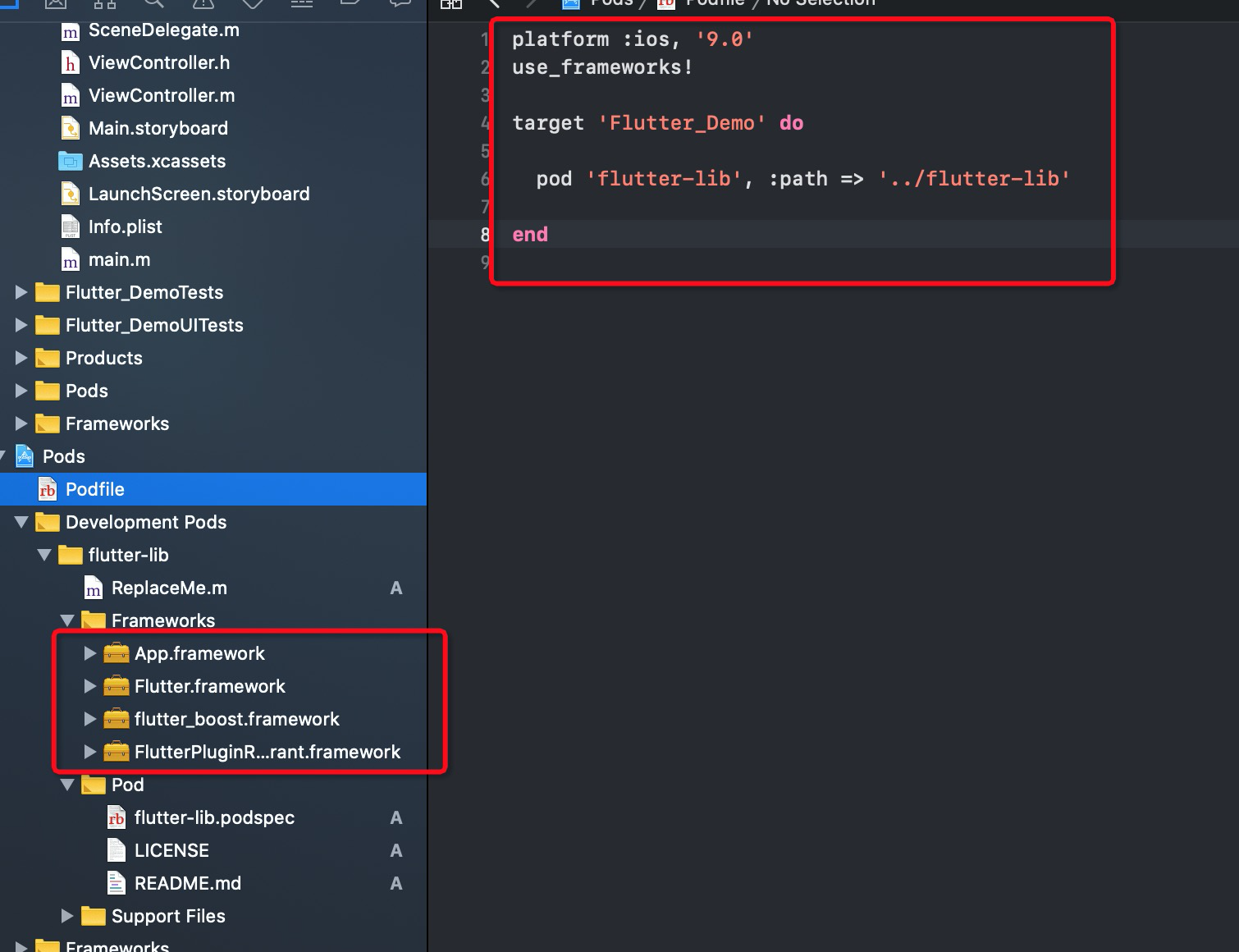1239x952 pixels.
Task: Expand the Support Files folder
Action: click(x=66, y=916)
